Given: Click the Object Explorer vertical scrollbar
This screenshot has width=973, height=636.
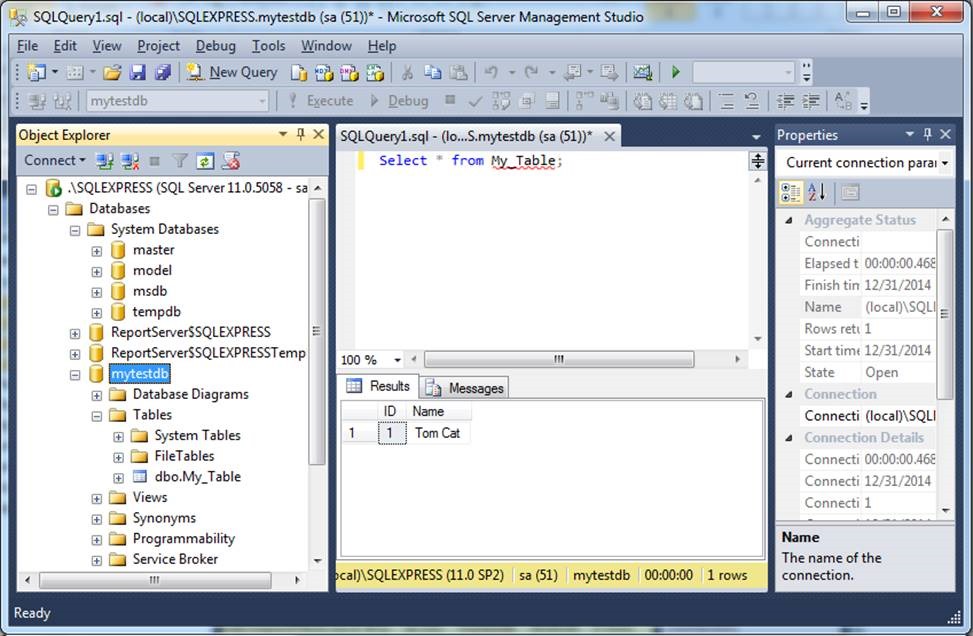Looking at the screenshot, I should [317, 331].
